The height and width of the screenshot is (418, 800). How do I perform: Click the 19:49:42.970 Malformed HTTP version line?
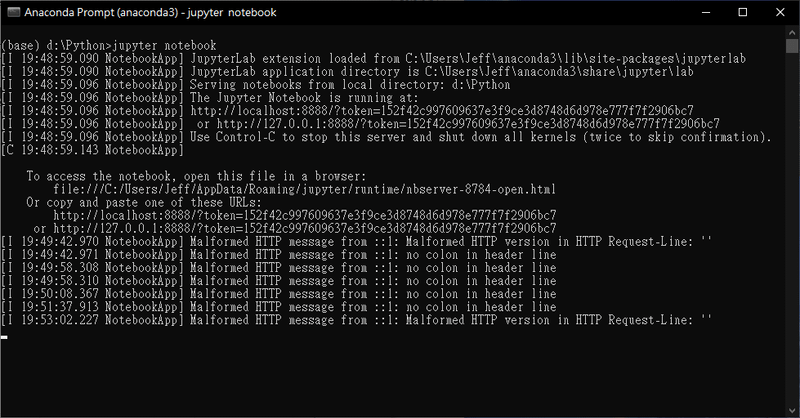click(356, 241)
